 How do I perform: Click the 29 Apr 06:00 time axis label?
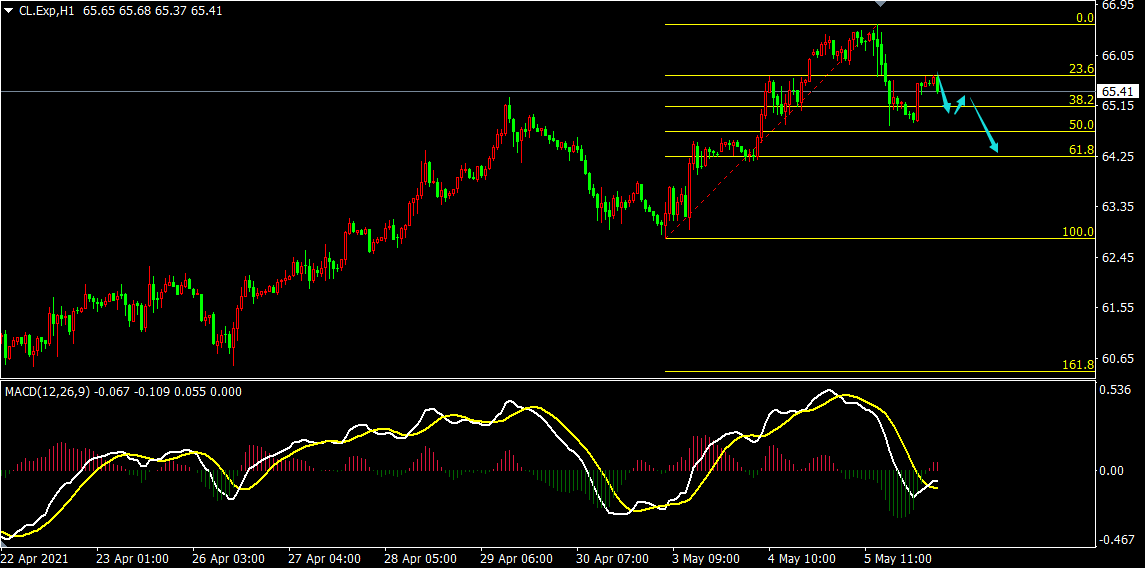[x=516, y=559]
